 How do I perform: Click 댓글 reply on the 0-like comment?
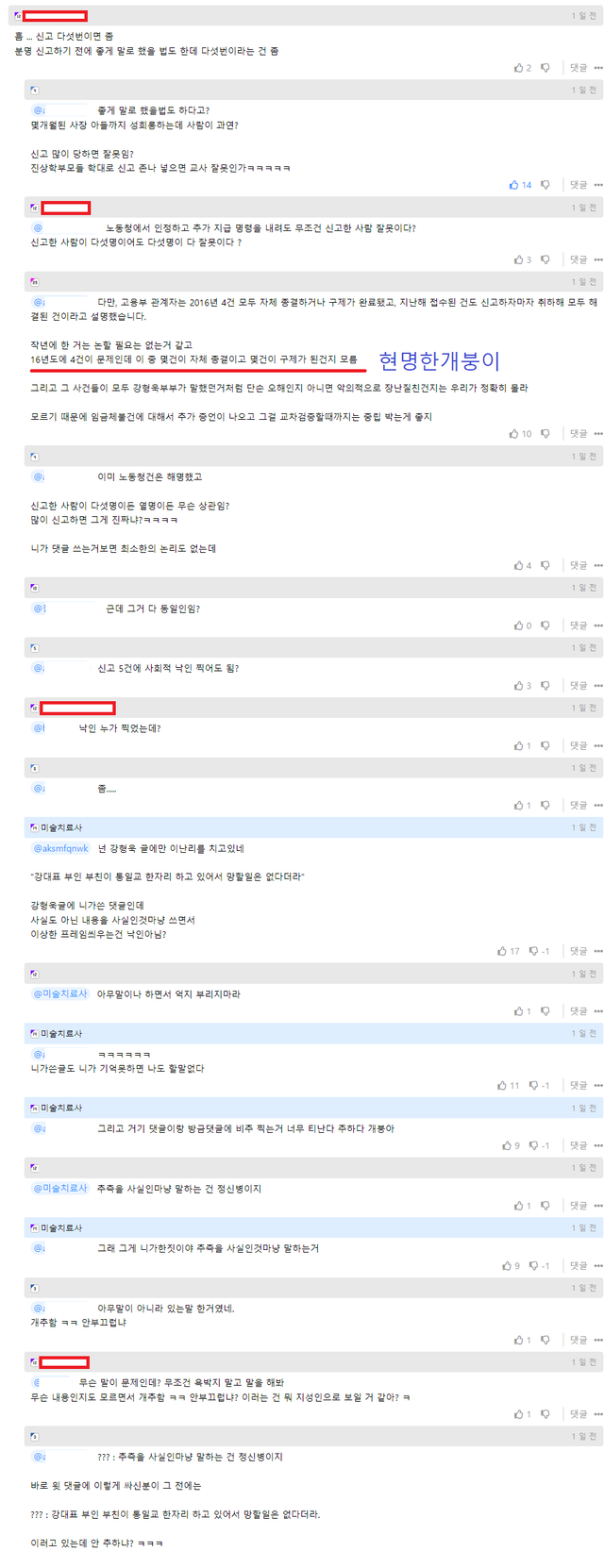point(578,626)
